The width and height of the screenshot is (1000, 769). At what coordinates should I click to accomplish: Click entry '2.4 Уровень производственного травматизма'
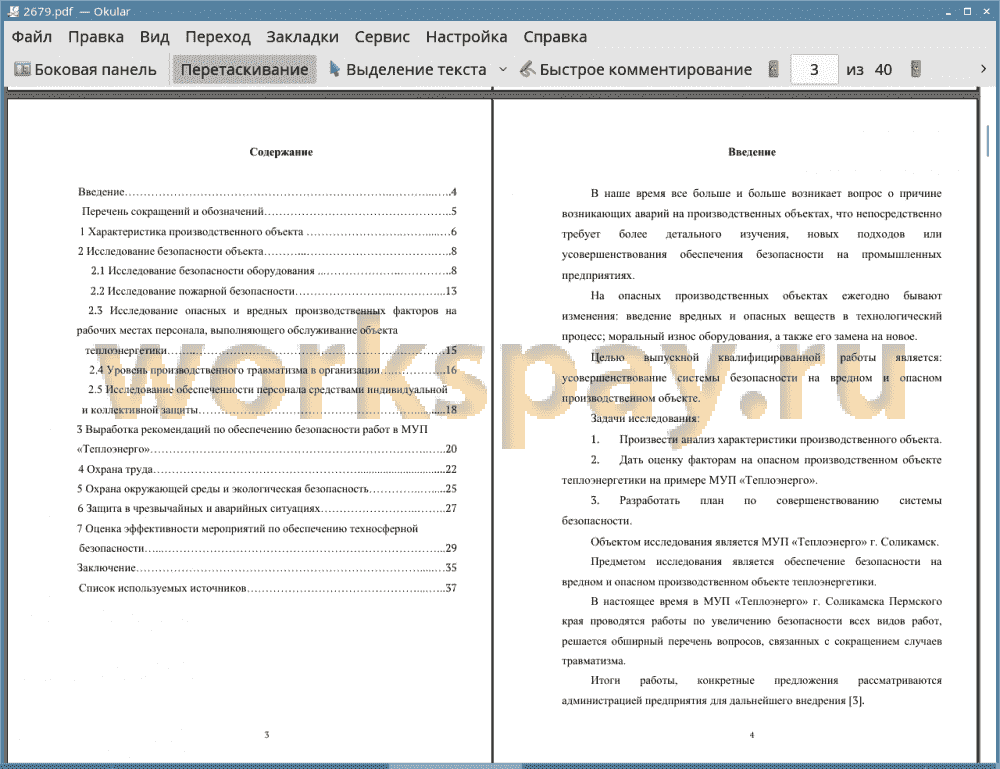pos(273,370)
